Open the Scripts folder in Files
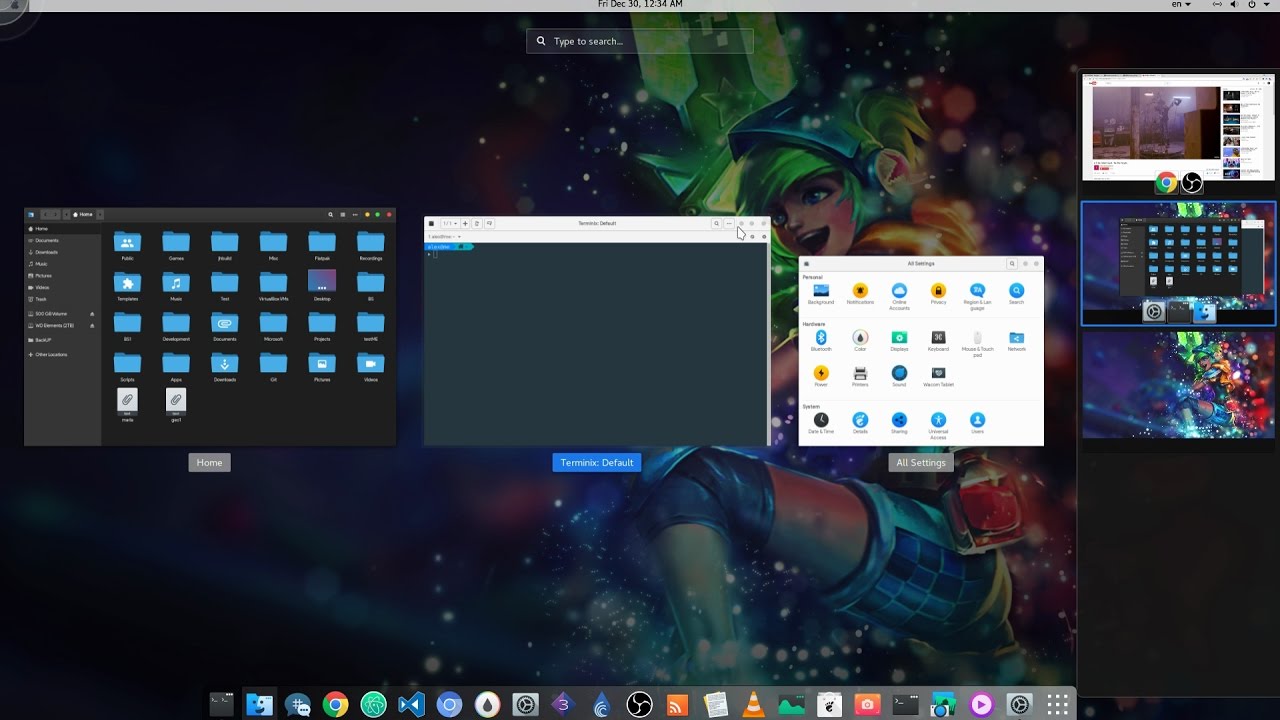1280x720 pixels. (127, 367)
